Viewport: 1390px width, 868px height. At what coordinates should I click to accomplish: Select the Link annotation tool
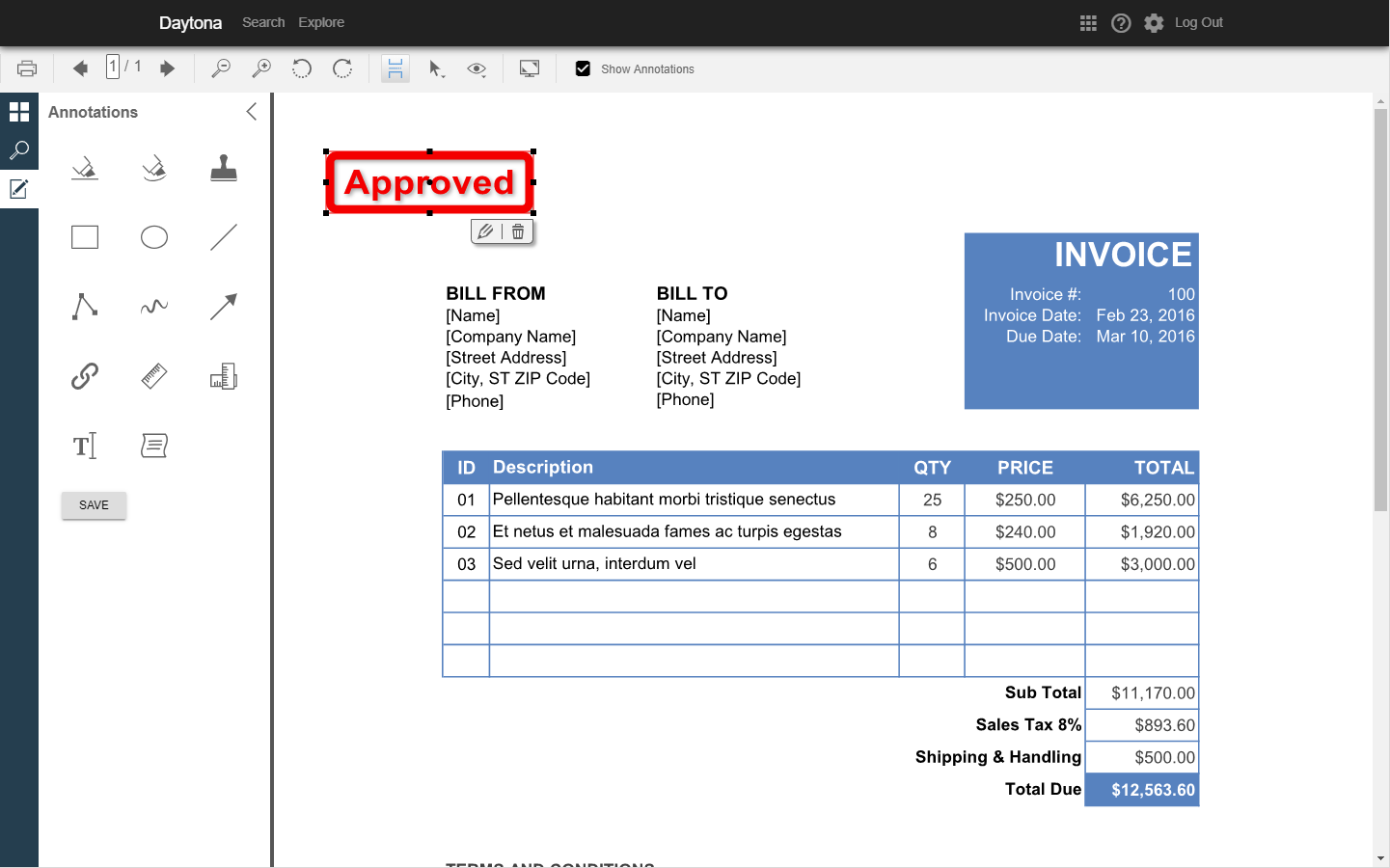pyautogui.click(x=85, y=376)
